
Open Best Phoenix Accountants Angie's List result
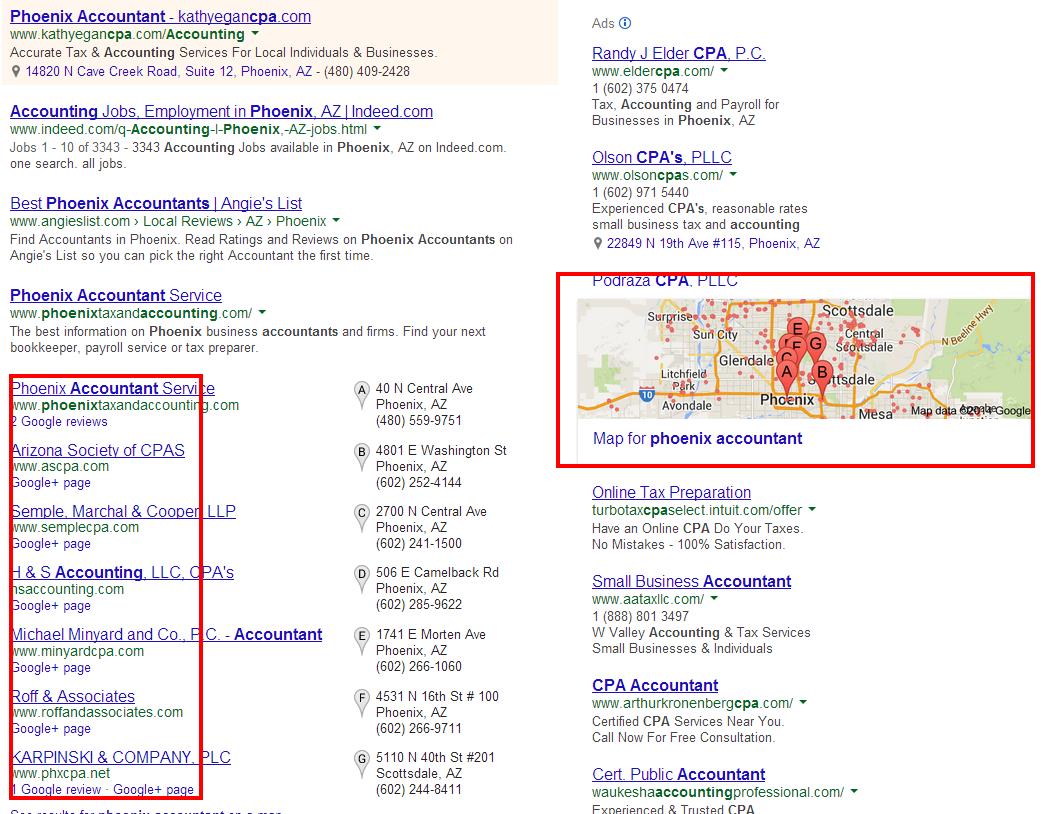point(156,203)
